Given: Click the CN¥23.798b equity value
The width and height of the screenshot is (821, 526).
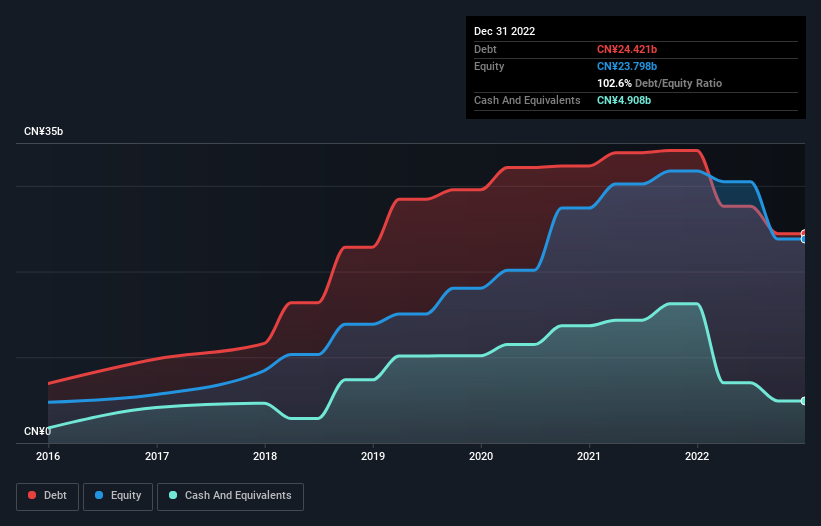Looking at the screenshot, I should pyautogui.click(x=627, y=66).
